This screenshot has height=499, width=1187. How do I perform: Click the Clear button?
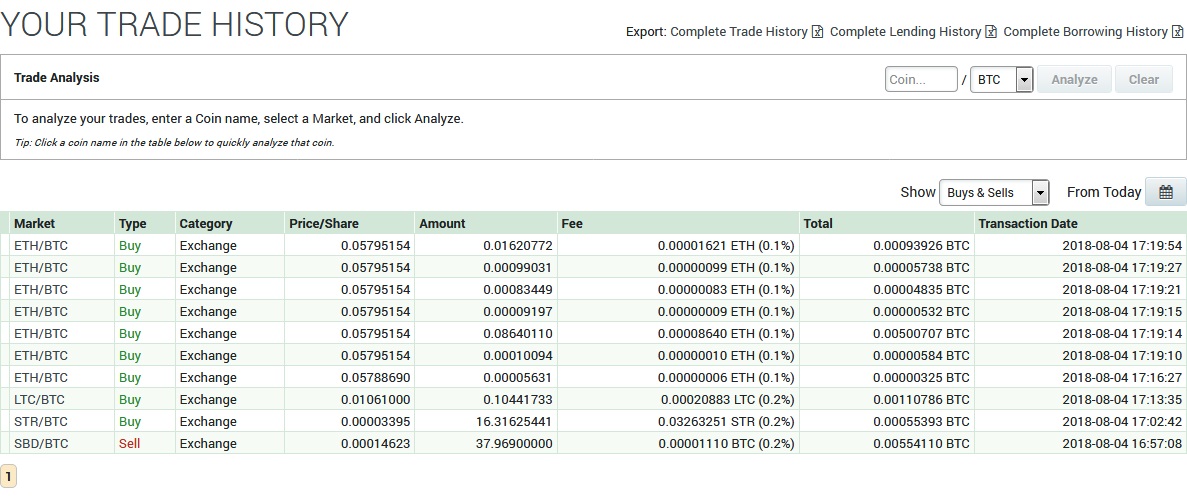click(x=1144, y=79)
